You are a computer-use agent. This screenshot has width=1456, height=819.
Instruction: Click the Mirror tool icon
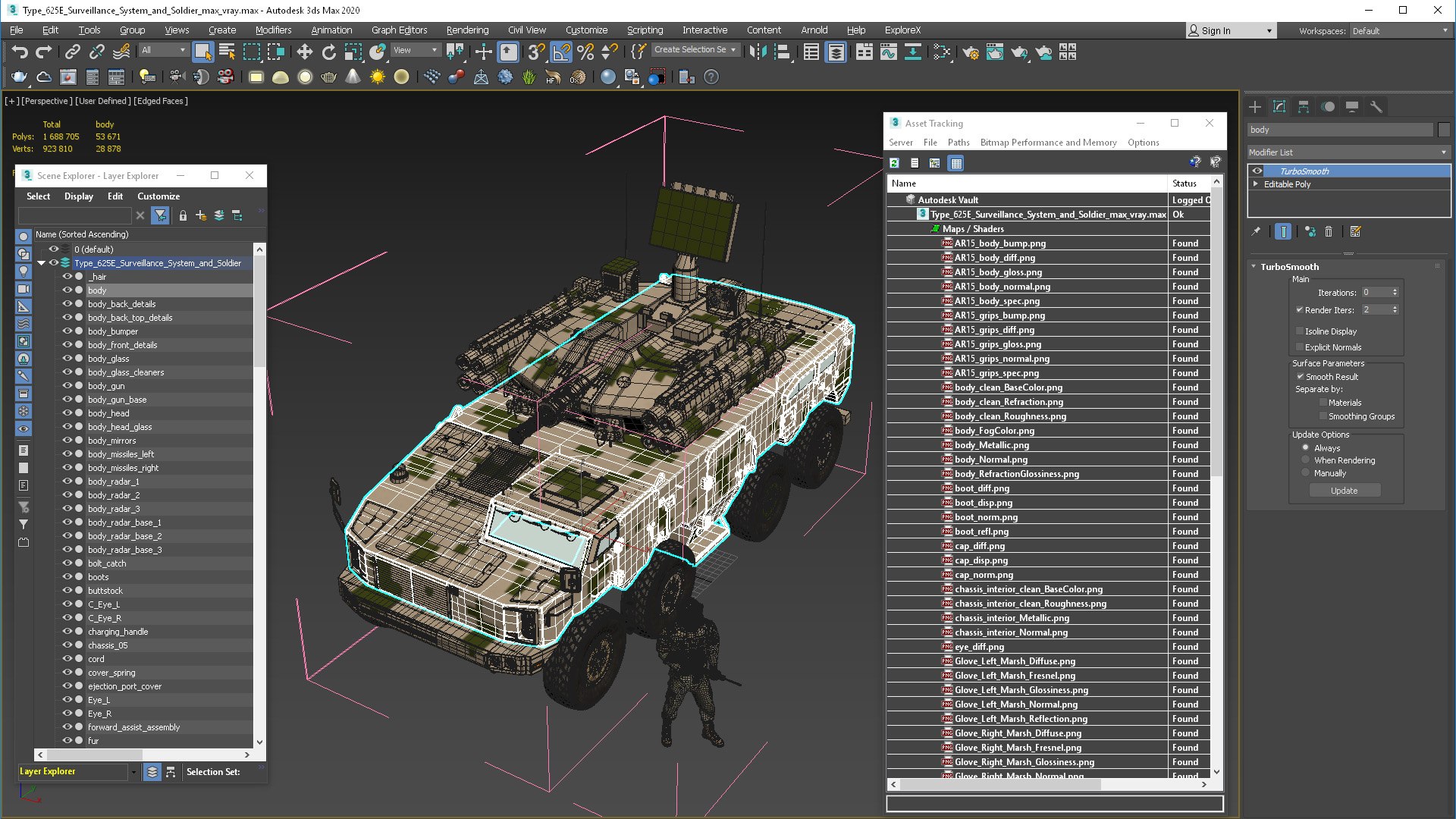(757, 52)
